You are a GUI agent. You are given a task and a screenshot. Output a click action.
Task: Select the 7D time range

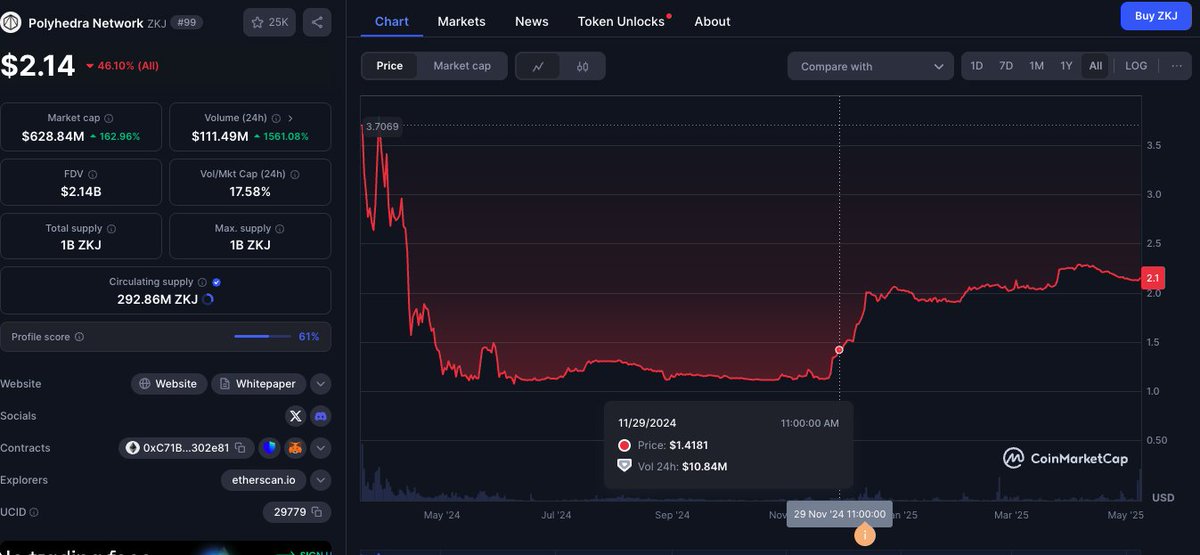tap(1006, 66)
